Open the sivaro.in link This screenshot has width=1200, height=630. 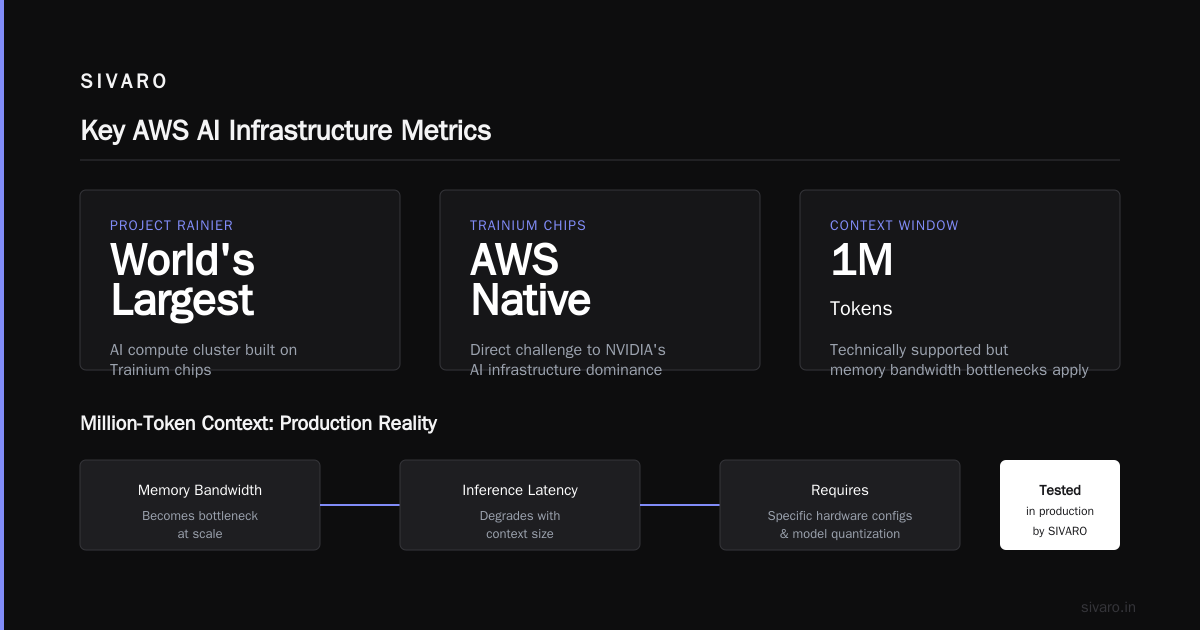click(x=1108, y=607)
